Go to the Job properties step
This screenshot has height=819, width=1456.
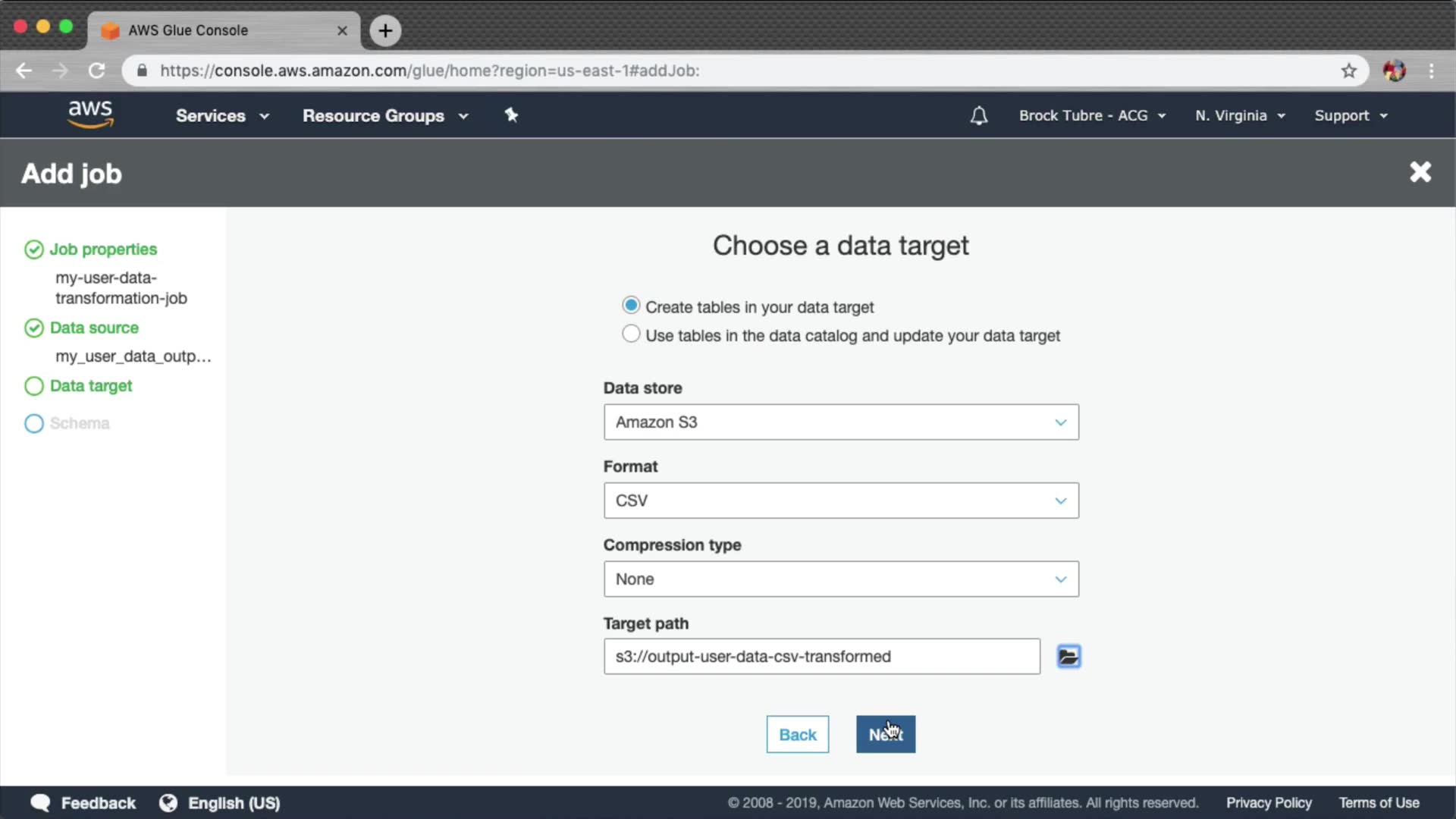click(x=103, y=249)
